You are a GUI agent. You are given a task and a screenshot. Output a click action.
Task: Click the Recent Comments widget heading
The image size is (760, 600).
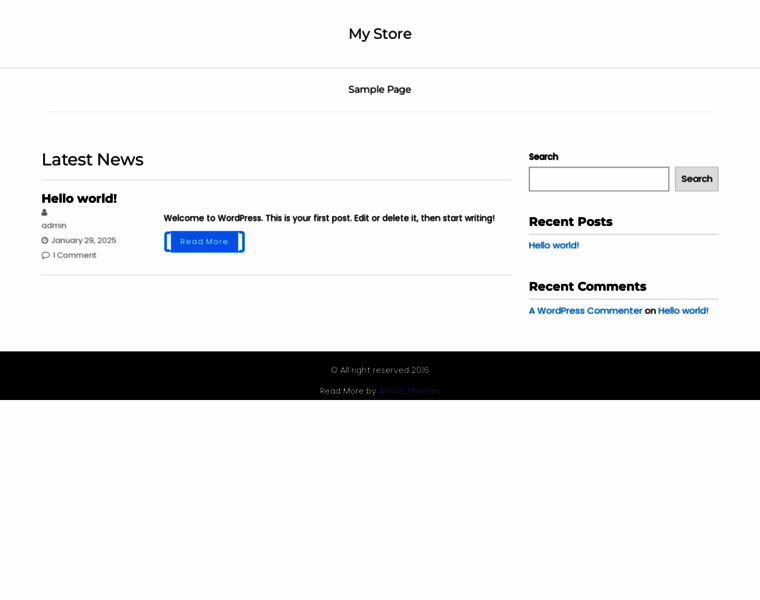point(587,286)
